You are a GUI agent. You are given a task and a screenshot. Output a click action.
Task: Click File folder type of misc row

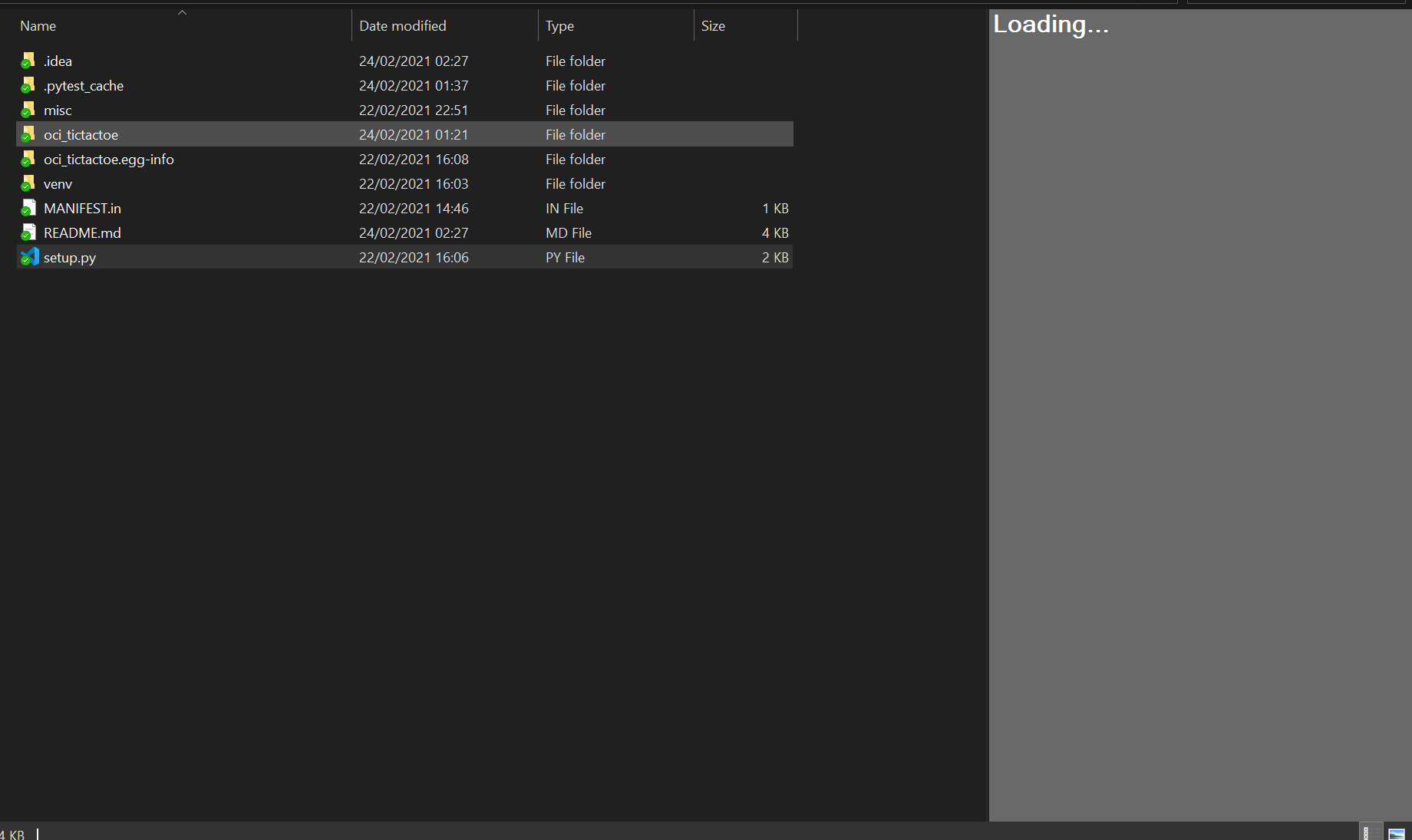coord(576,110)
